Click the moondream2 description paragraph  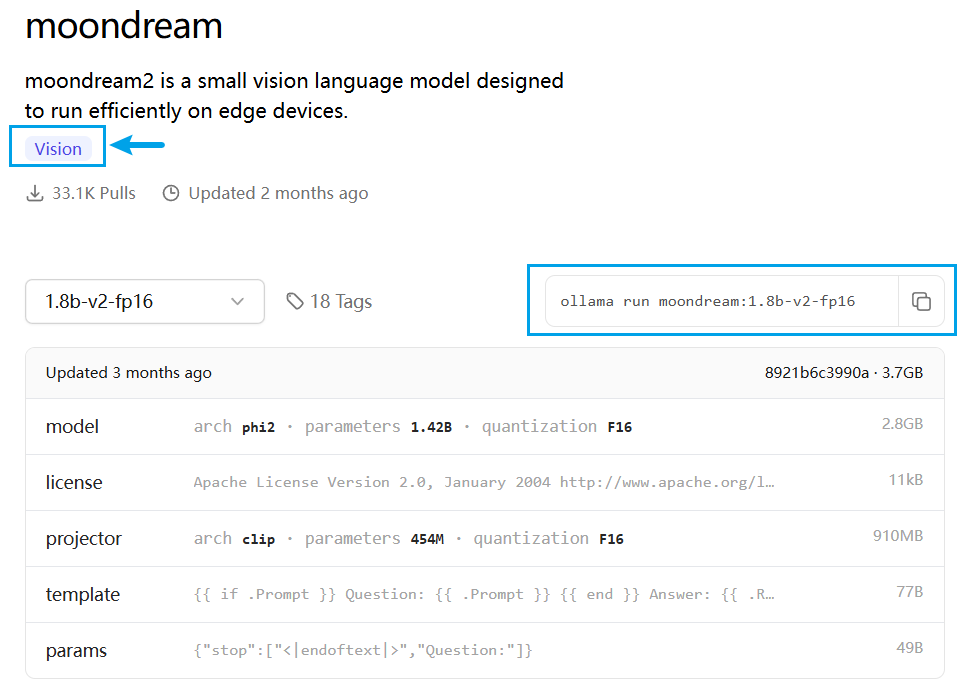pos(294,96)
